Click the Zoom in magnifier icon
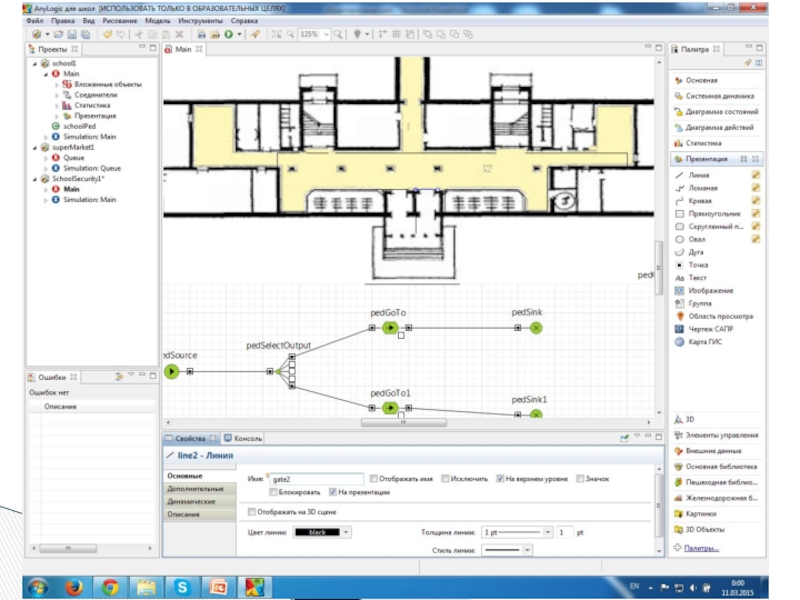Image resolution: width=800 pixels, height=600 pixels. [338, 34]
